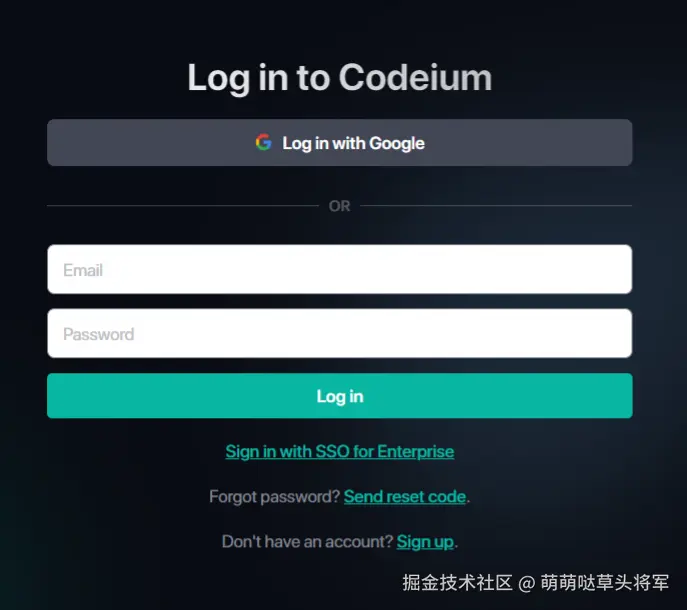Focus the Password input field
Image resolution: width=687 pixels, height=610 pixels.
(x=340, y=333)
